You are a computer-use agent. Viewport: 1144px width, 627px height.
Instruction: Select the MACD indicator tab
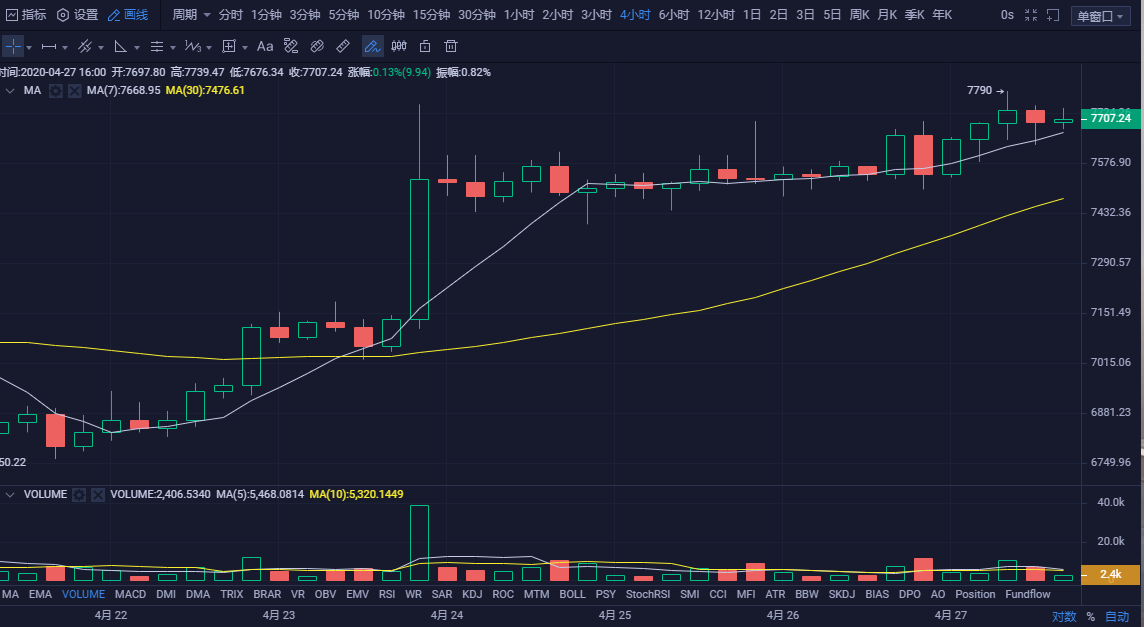coord(130,594)
